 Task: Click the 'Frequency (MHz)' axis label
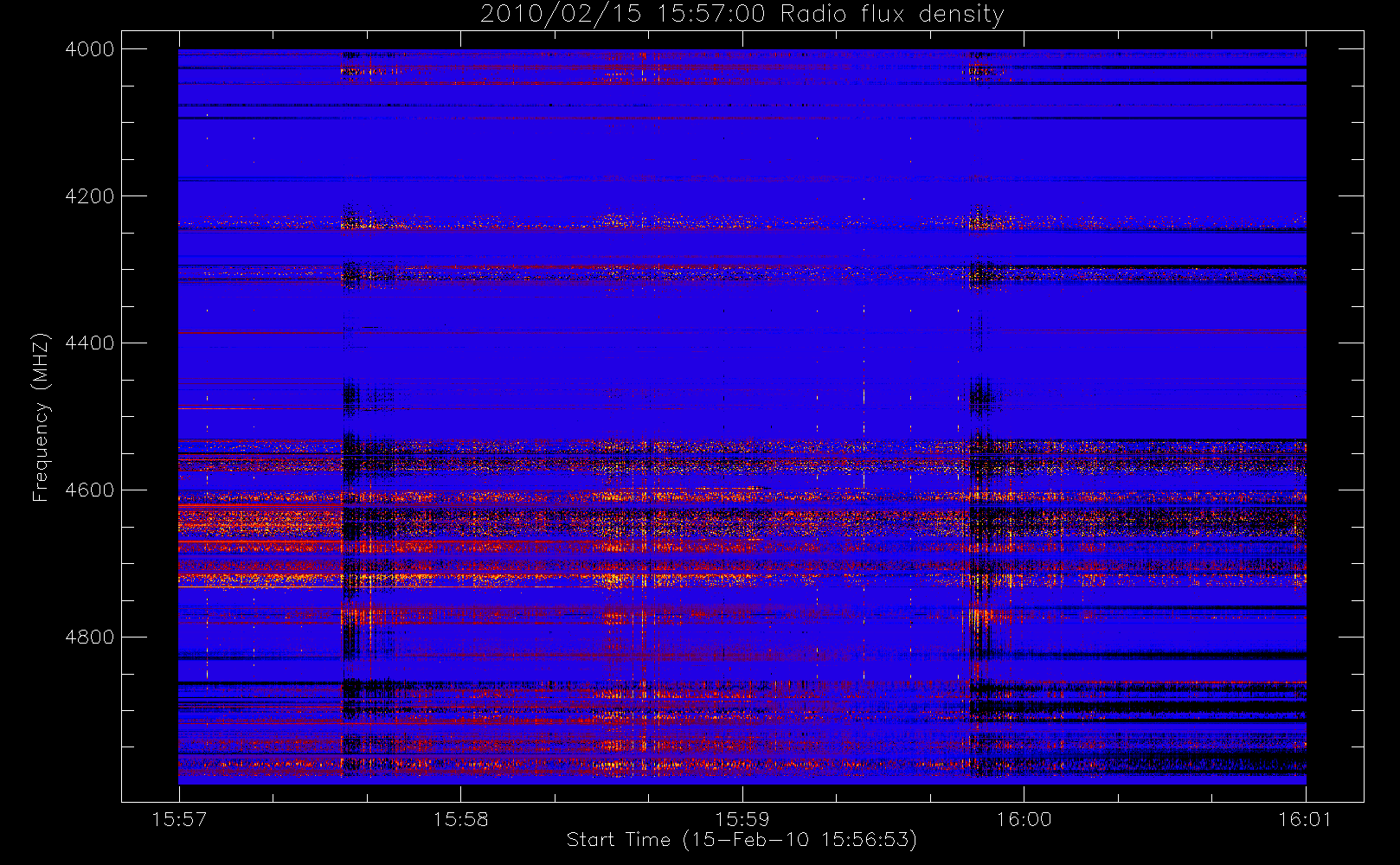(x=40, y=417)
